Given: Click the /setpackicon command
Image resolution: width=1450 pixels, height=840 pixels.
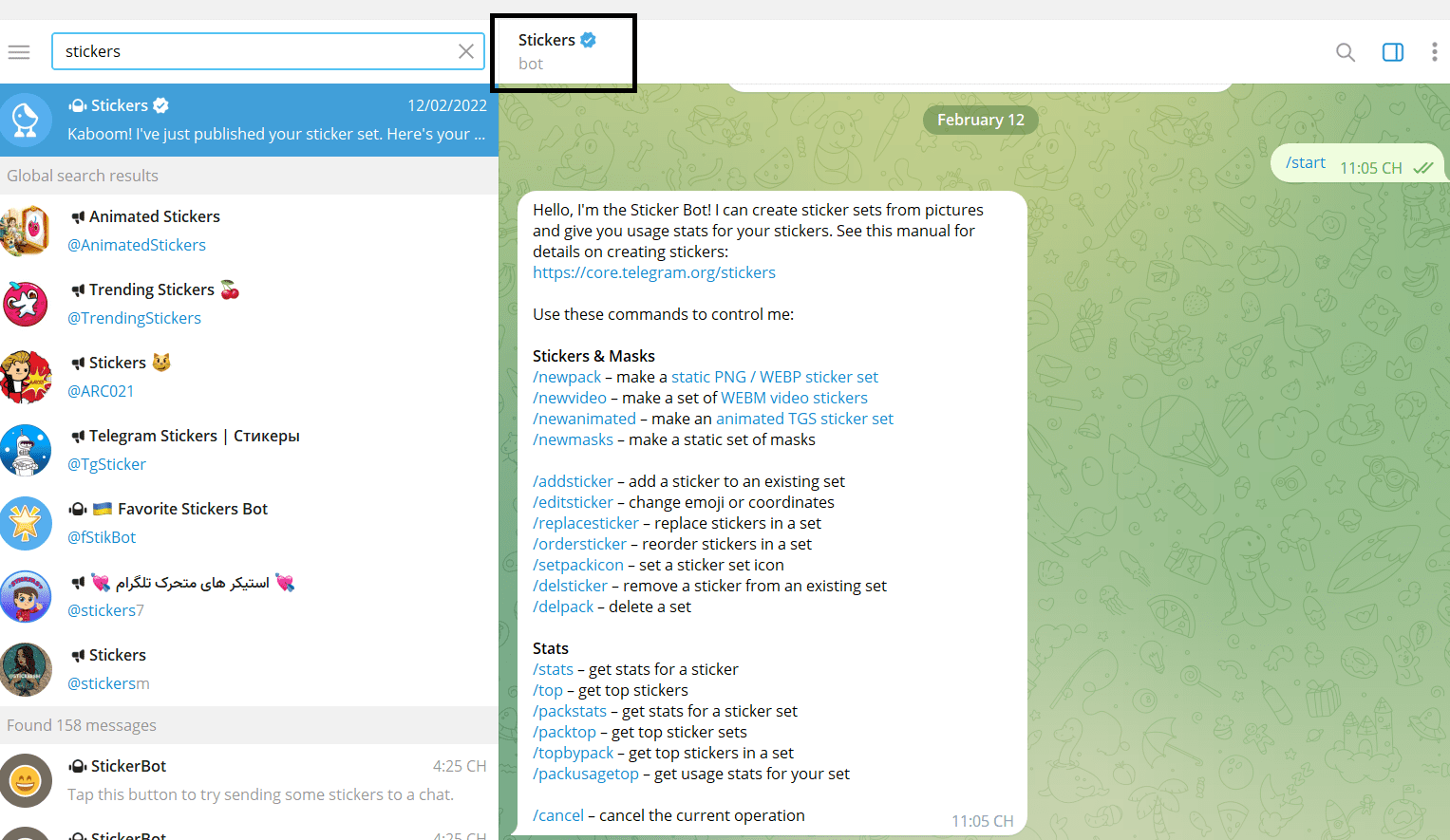Looking at the screenshot, I should (578, 565).
